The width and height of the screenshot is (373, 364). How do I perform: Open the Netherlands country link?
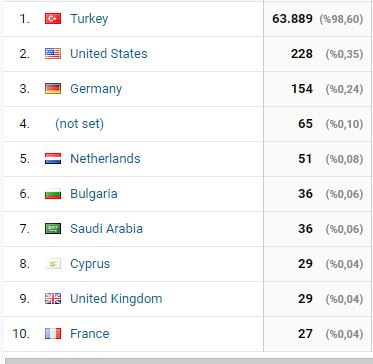[x=105, y=159]
